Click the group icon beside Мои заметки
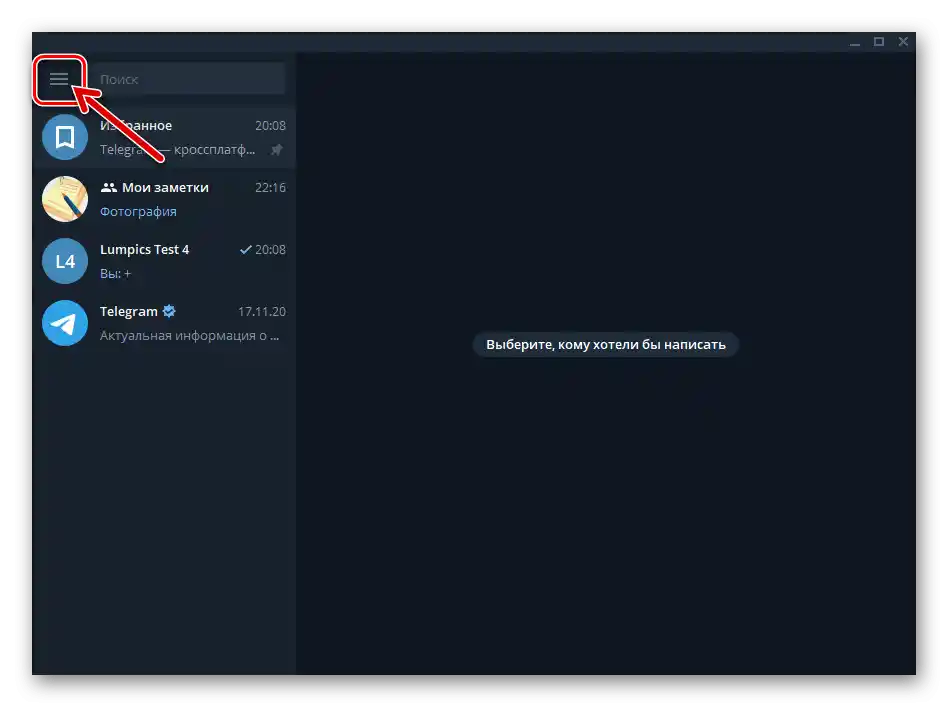This screenshot has height=707, width=948. [x=107, y=187]
